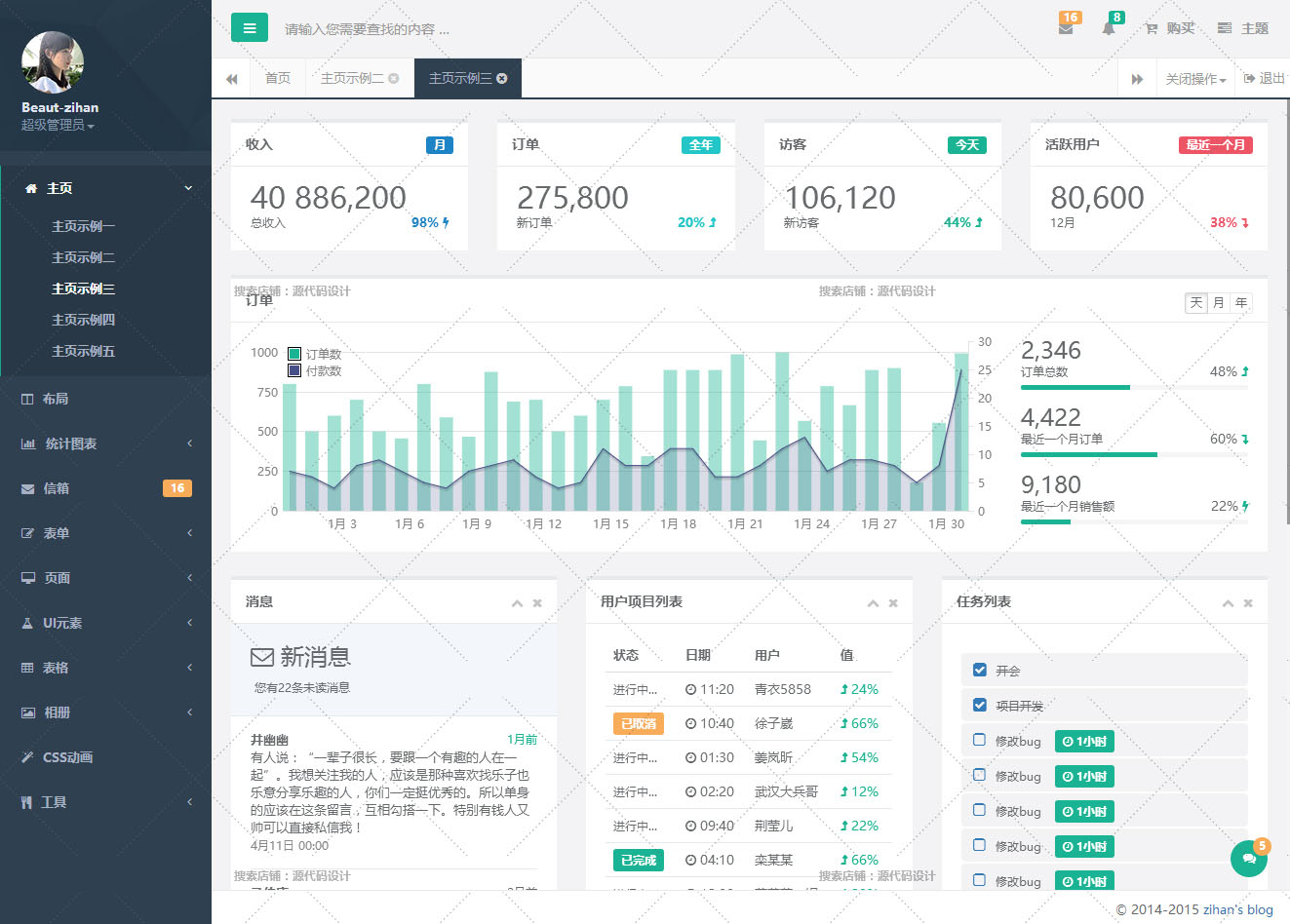The width and height of the screenshot is (1290, 924).
Task: Select 主页示例四 in the sidebar
Action: click(83, 320)
